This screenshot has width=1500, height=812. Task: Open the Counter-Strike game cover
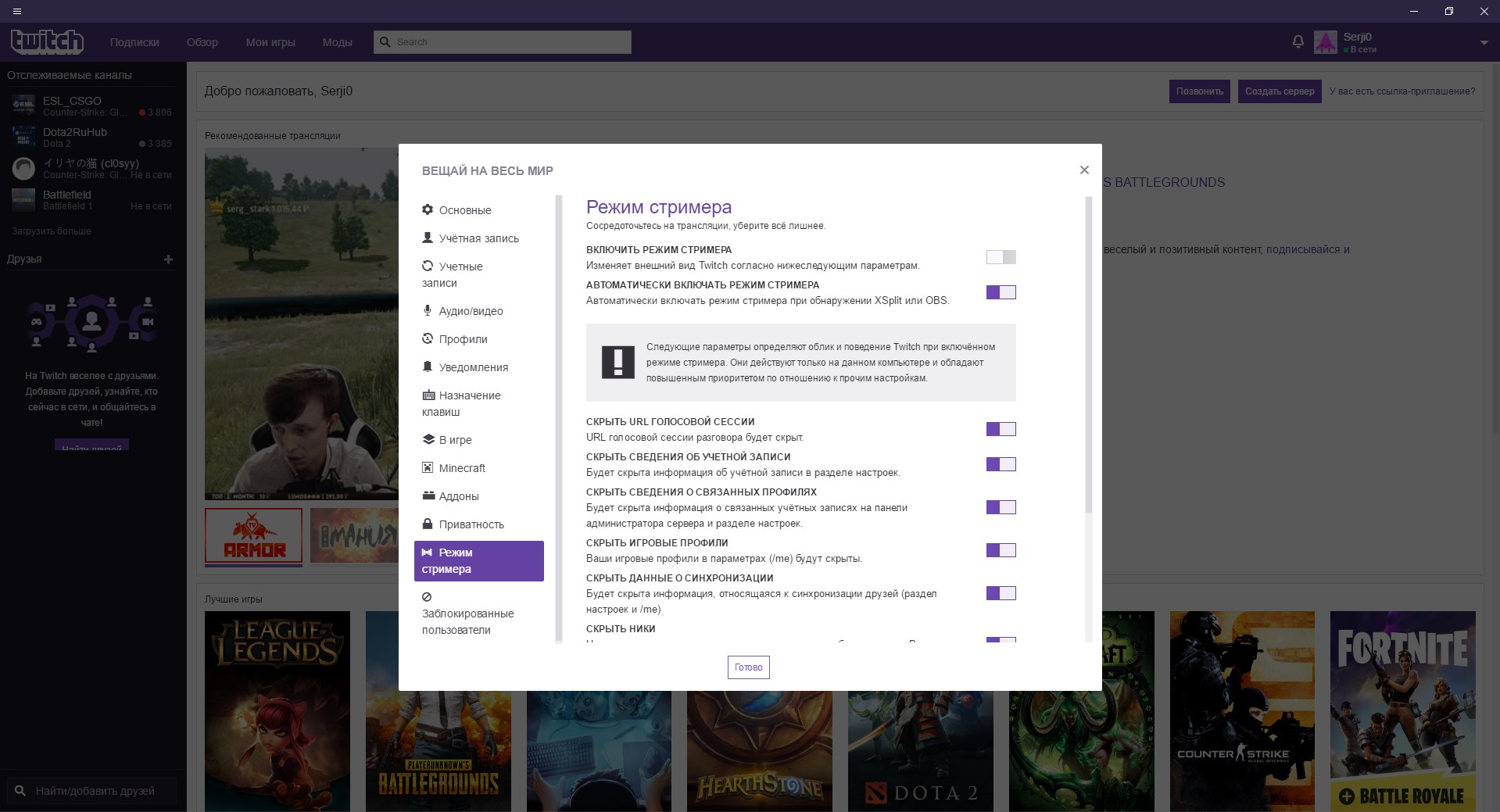1242,711
